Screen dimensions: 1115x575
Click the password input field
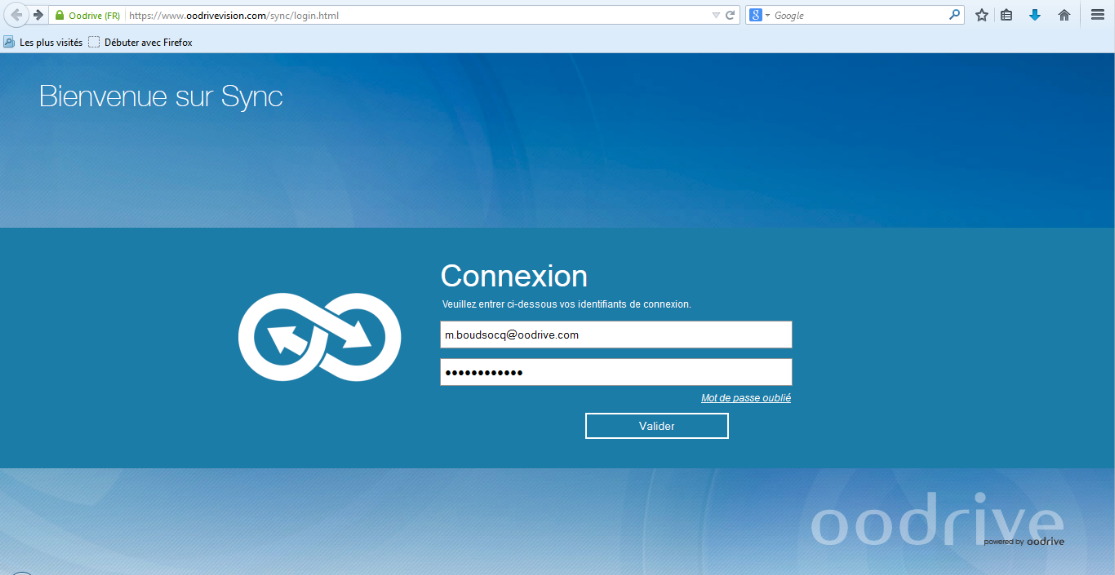click(616, 372)
